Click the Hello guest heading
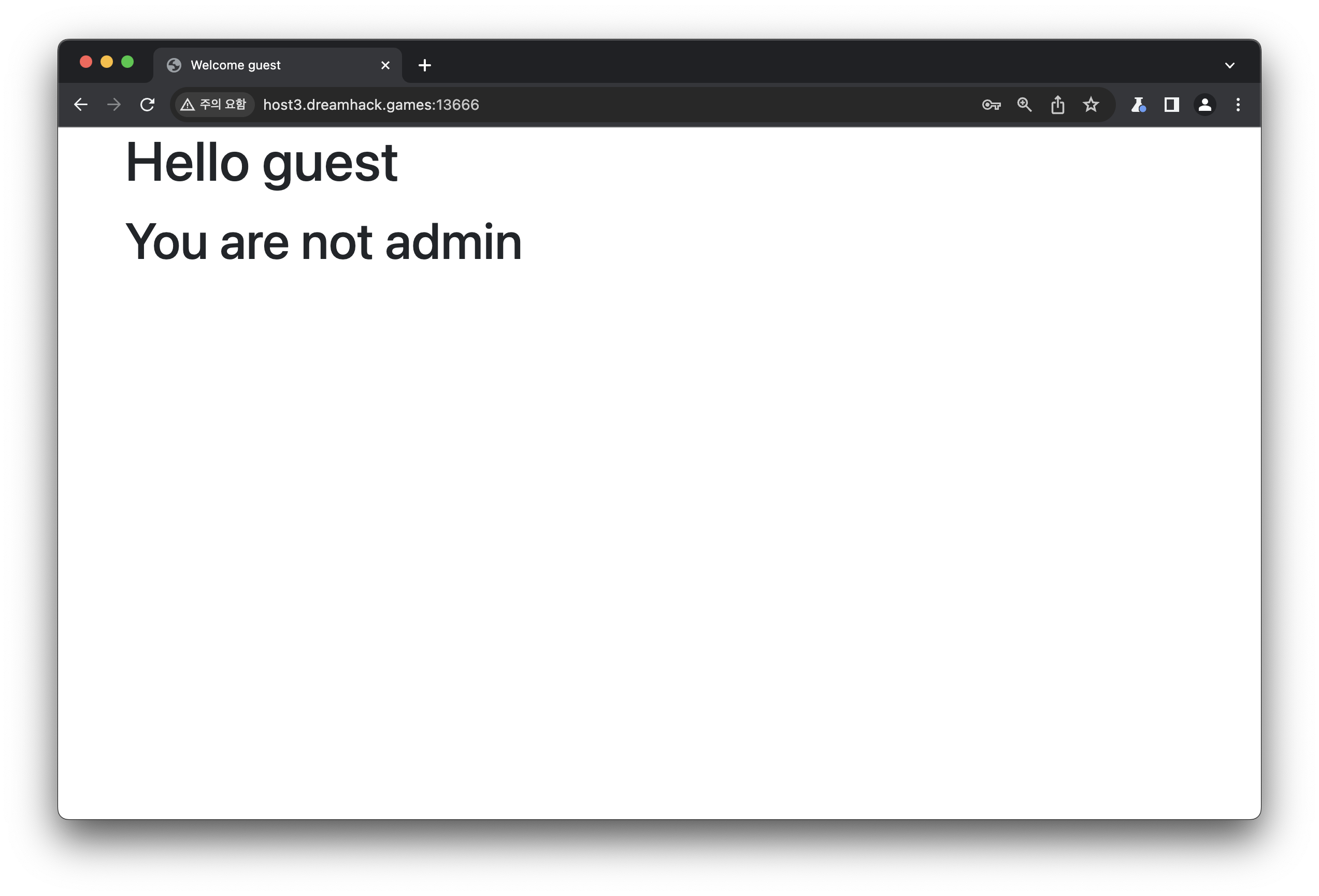Image resolution: width=1319 pixels, height=896 pixels. pyautogui.click(x=261, y=163)
